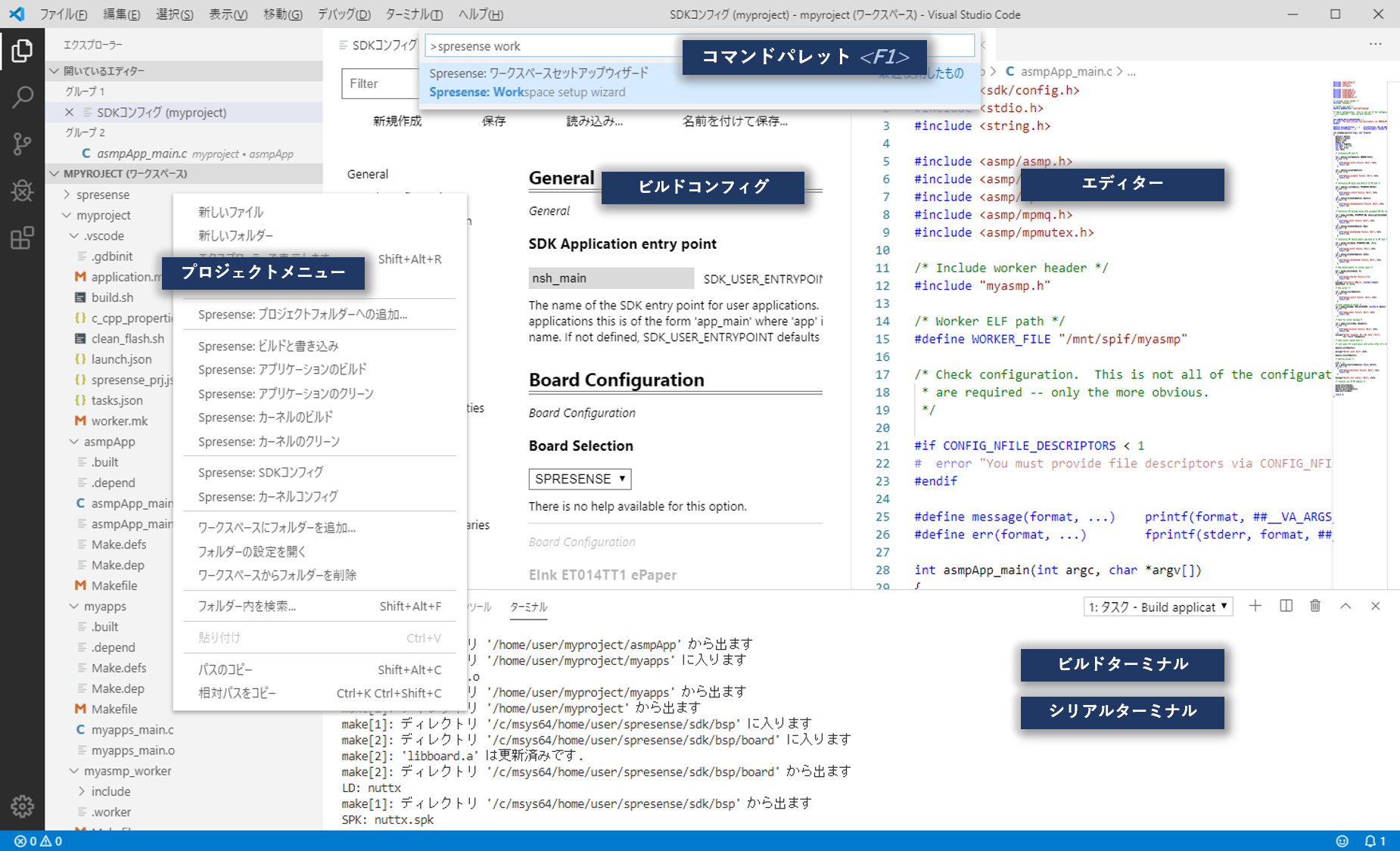Screen dimensions: 1400x851
Task: Open notifications bell in status bar
Action: tap(1370, 841)
